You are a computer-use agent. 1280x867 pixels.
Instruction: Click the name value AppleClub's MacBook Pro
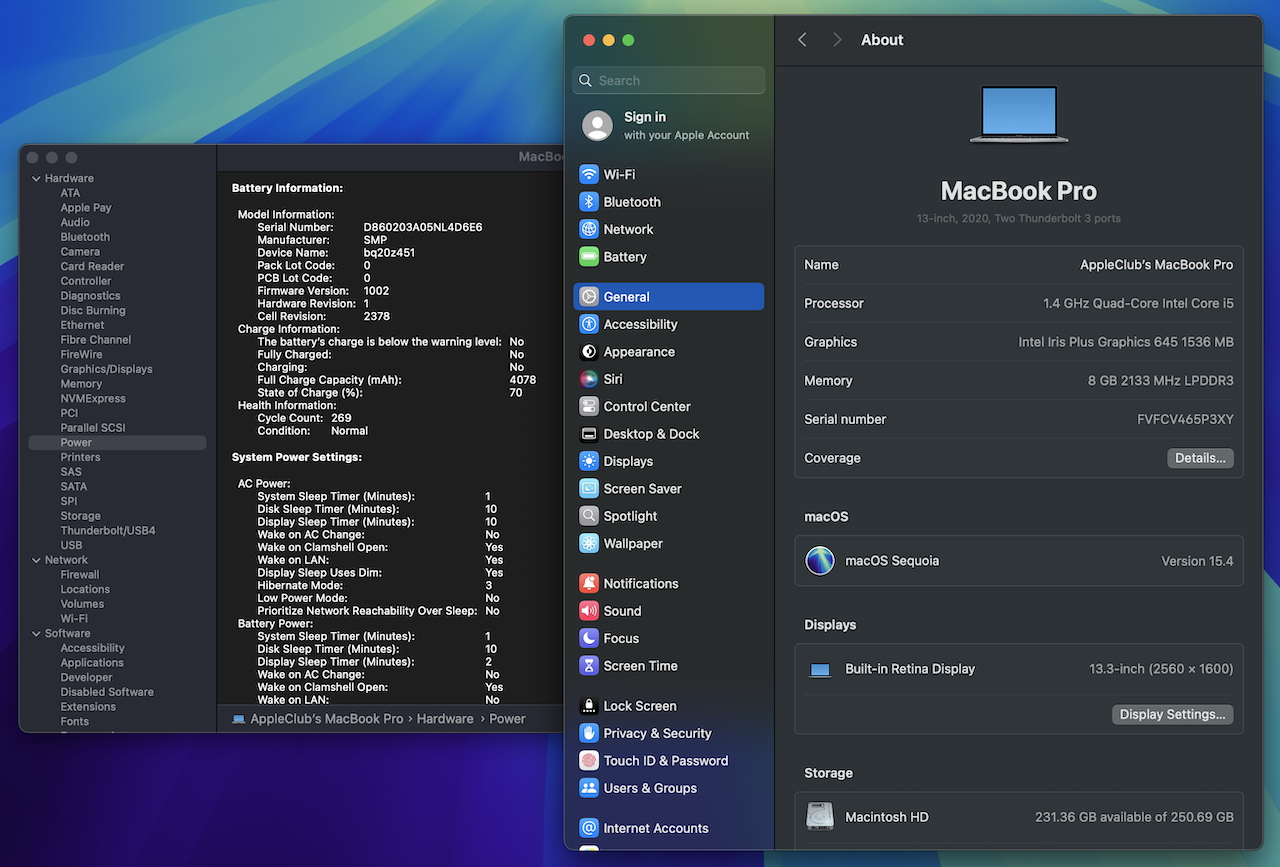(x=1157, y=265)
